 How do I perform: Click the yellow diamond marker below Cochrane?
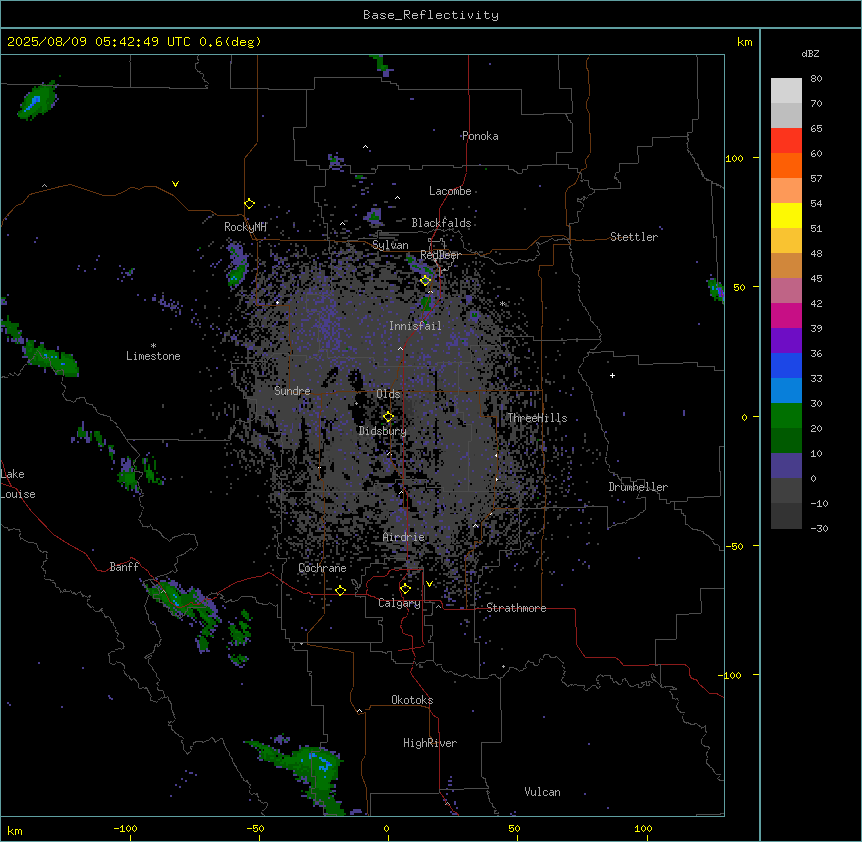coord(340,590)
